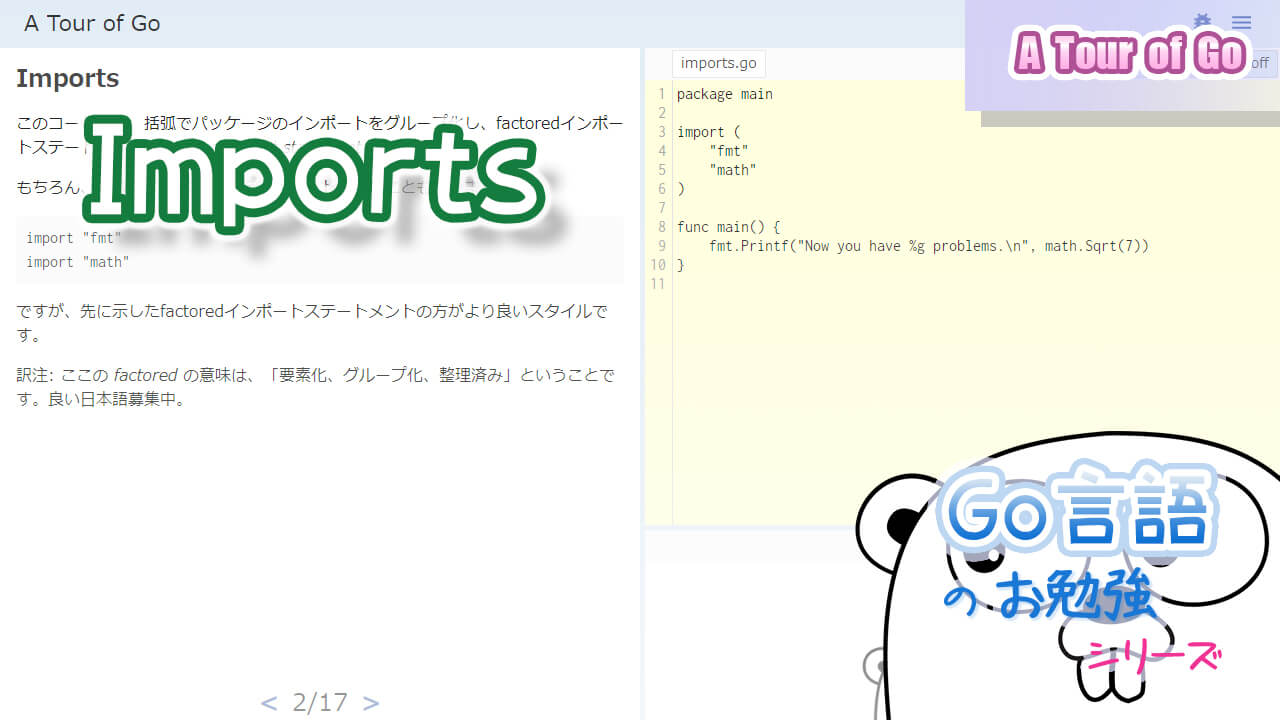The height and width of the screenshot is (720, 1280).
Task: Open the hamburger table of contents menu
Action: pos(1241,23)
